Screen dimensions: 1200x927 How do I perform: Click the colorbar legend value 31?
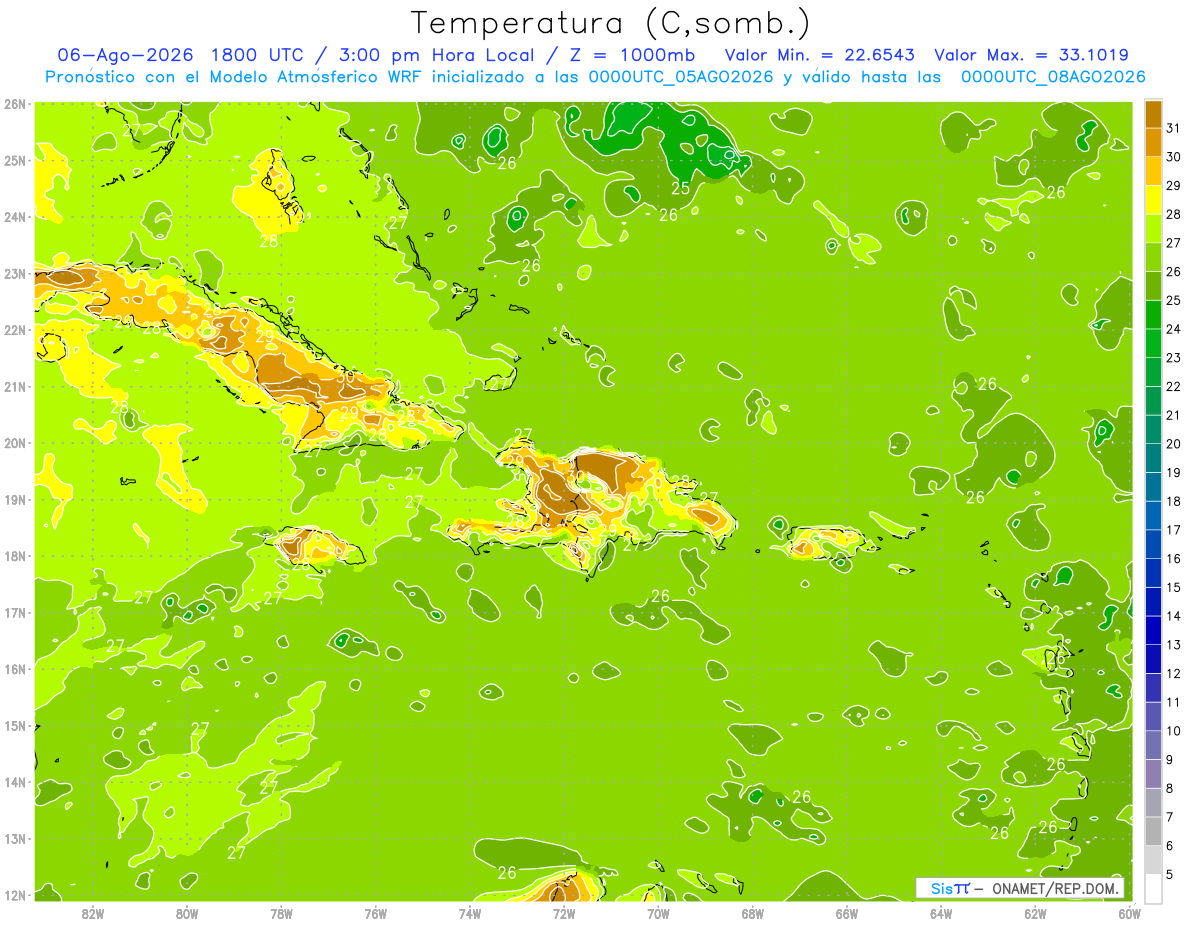pos(1174,128)
